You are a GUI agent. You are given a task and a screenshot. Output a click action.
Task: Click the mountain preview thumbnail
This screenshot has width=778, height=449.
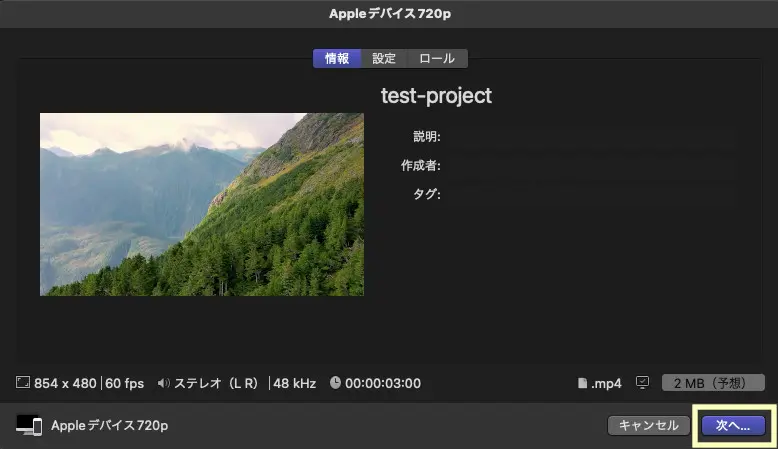202,204
